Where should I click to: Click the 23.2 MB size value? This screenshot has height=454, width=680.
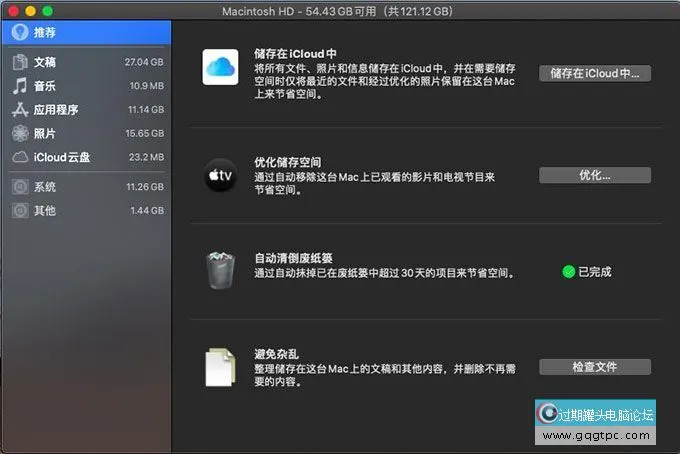(x=146, y=157)
